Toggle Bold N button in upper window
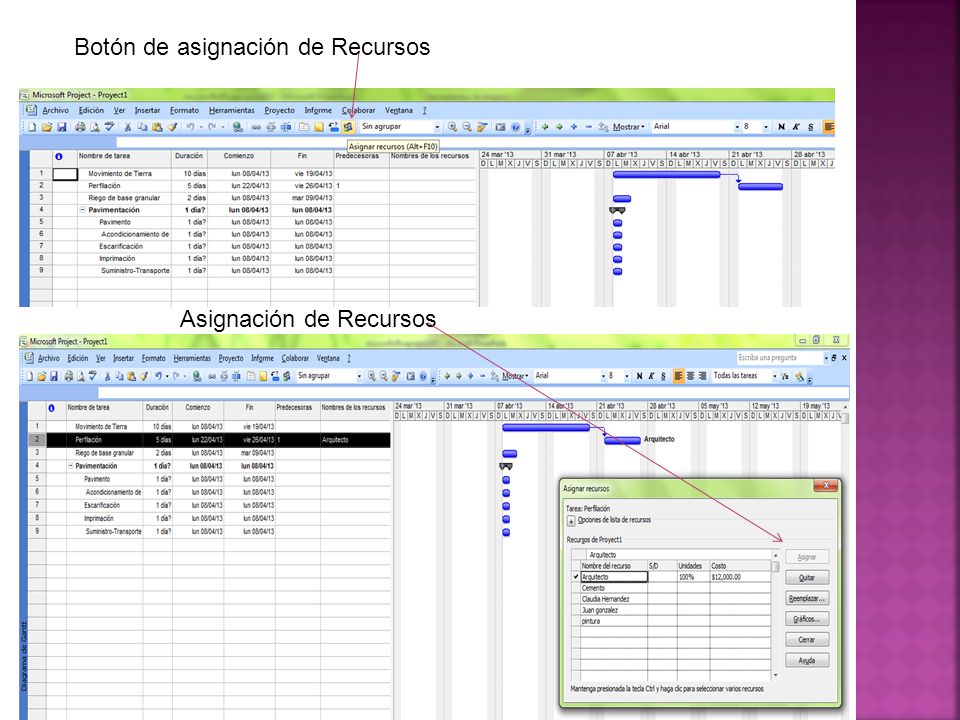 pos(781,127)
